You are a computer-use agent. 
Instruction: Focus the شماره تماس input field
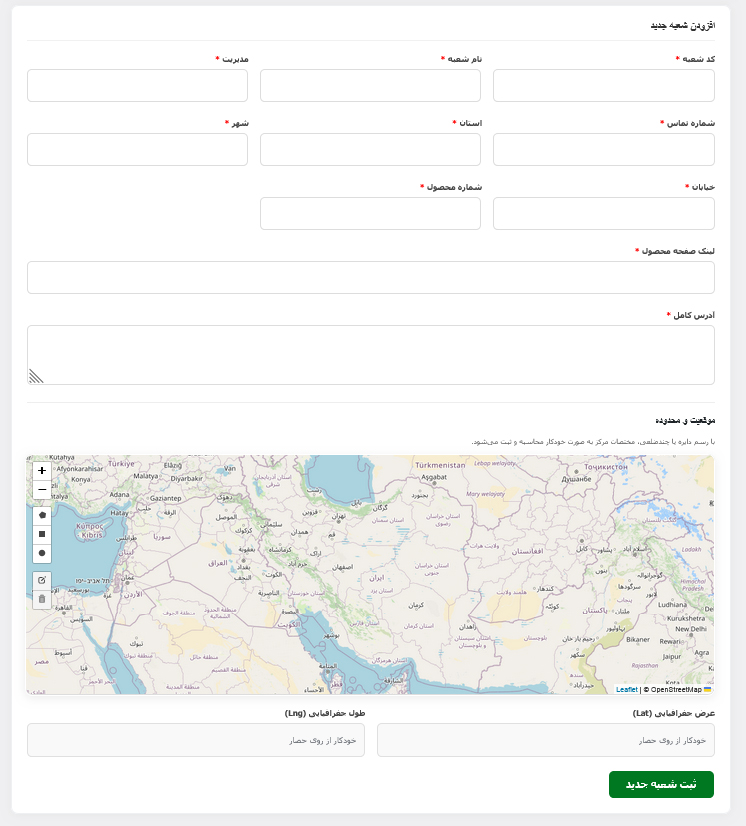click(603, 149)
